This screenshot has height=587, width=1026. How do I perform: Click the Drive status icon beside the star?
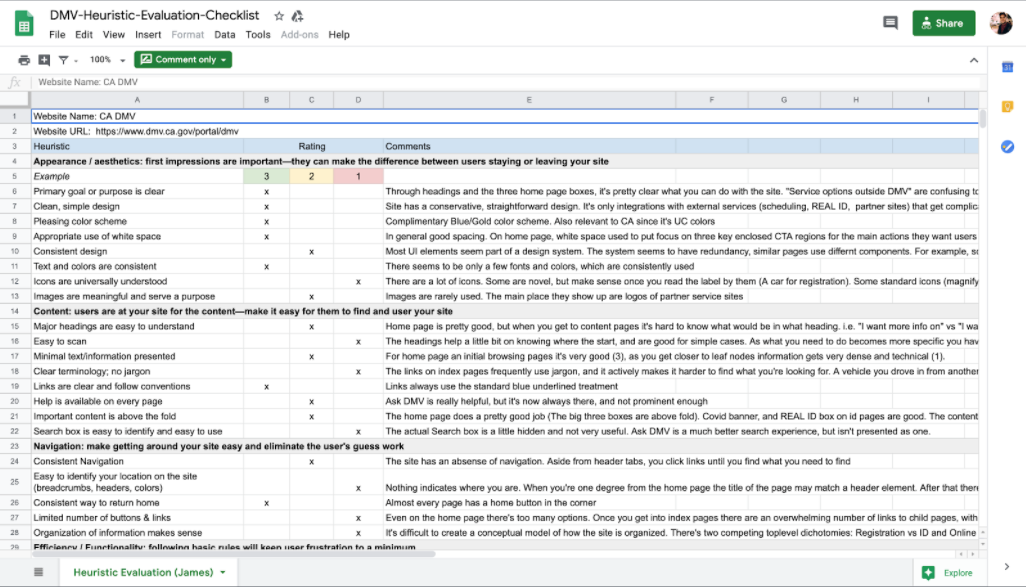[298, 16]
